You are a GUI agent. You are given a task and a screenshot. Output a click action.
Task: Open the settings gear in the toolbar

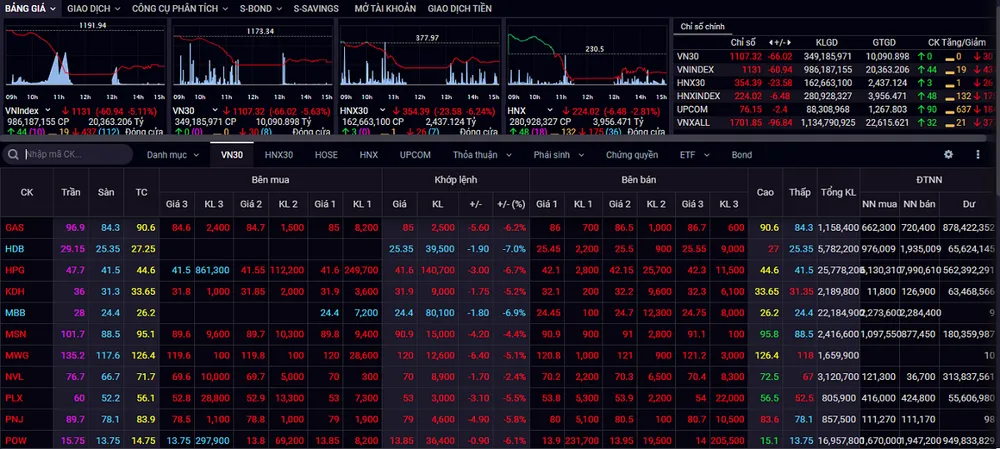tap(949, 155)
